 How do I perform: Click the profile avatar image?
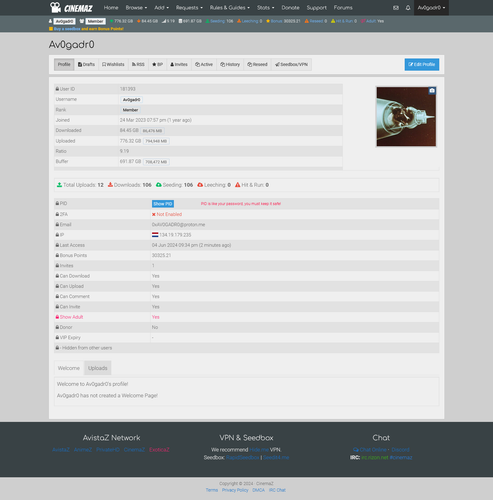point(406,117)
